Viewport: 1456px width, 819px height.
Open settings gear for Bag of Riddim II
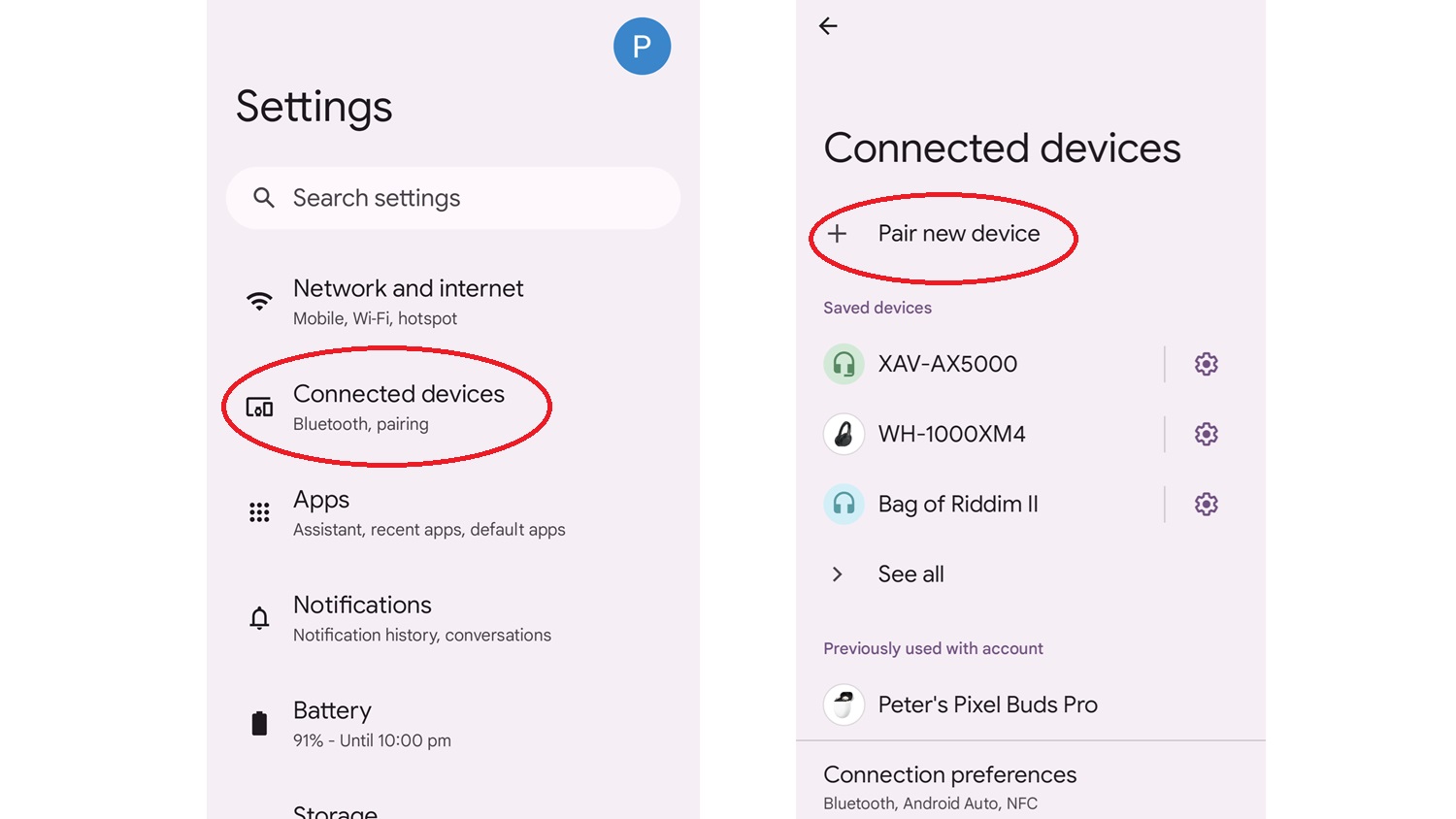1206,504
